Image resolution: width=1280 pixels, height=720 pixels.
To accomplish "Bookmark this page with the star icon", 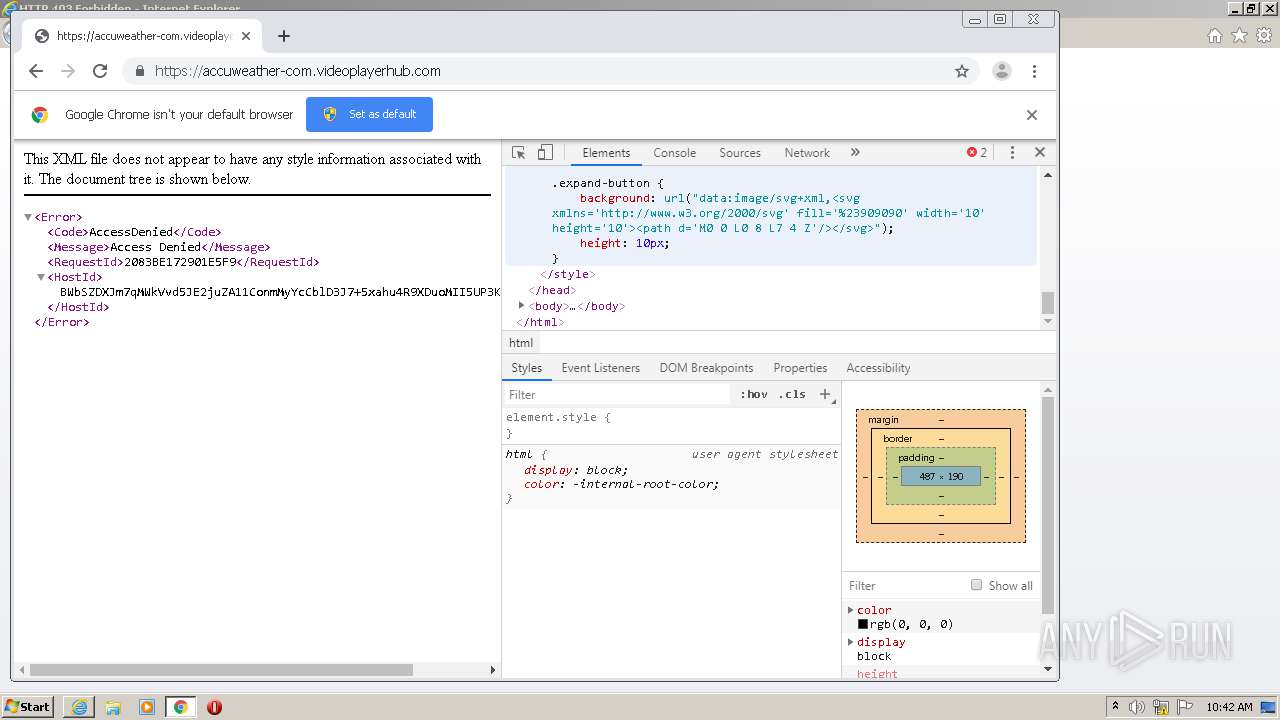I will point(962,71).
